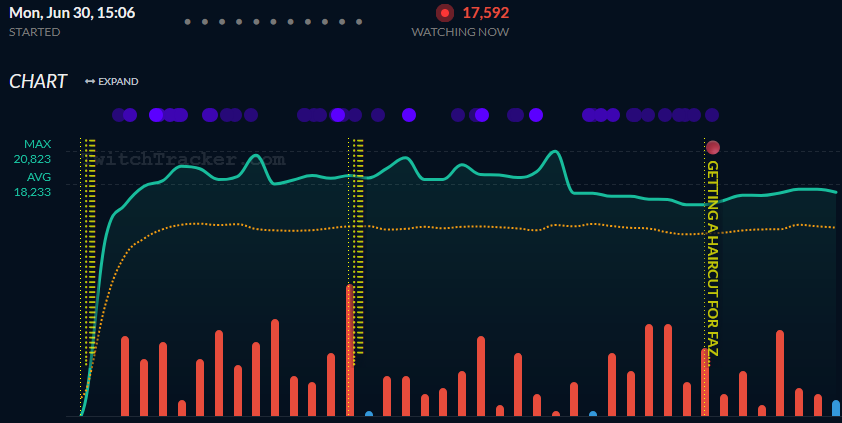The width and height of the screenshot is (842, 423).
Task: Open the GETTING A HAIRCUT FOR FAZ title label
Action: [x=713, y=259]
